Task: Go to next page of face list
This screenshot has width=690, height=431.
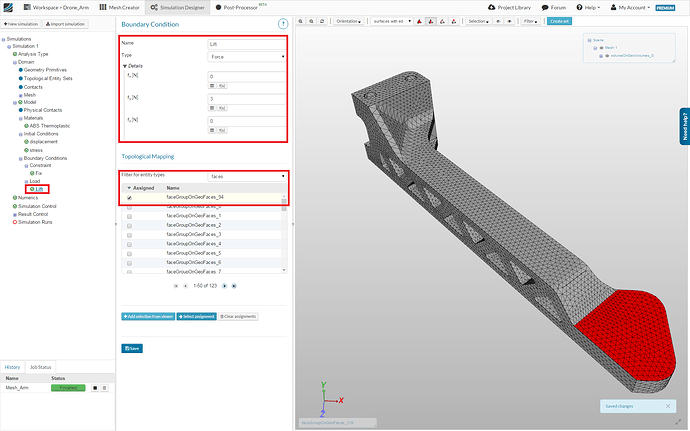Action: click(225, 286)
